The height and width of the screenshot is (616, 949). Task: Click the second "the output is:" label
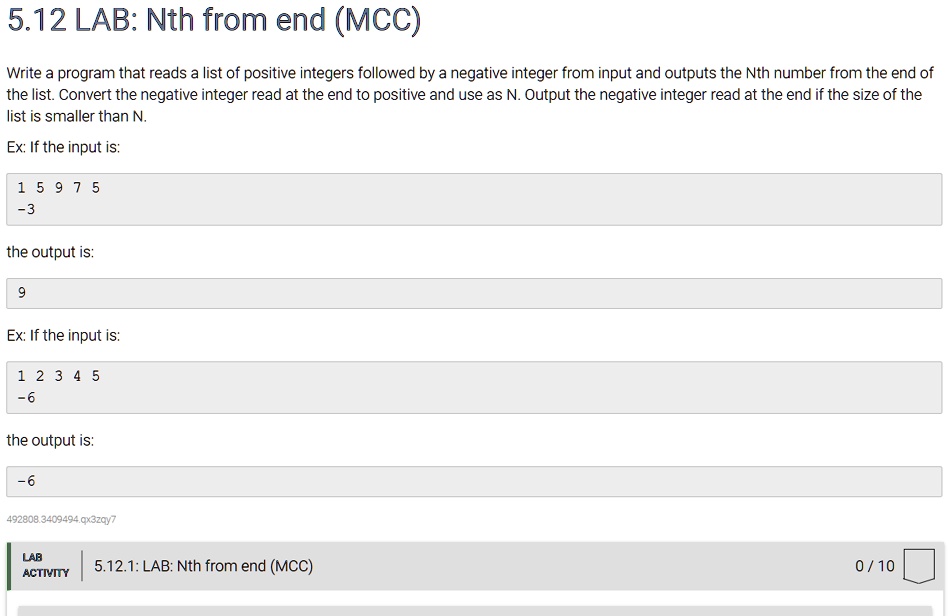pos(50,440)
